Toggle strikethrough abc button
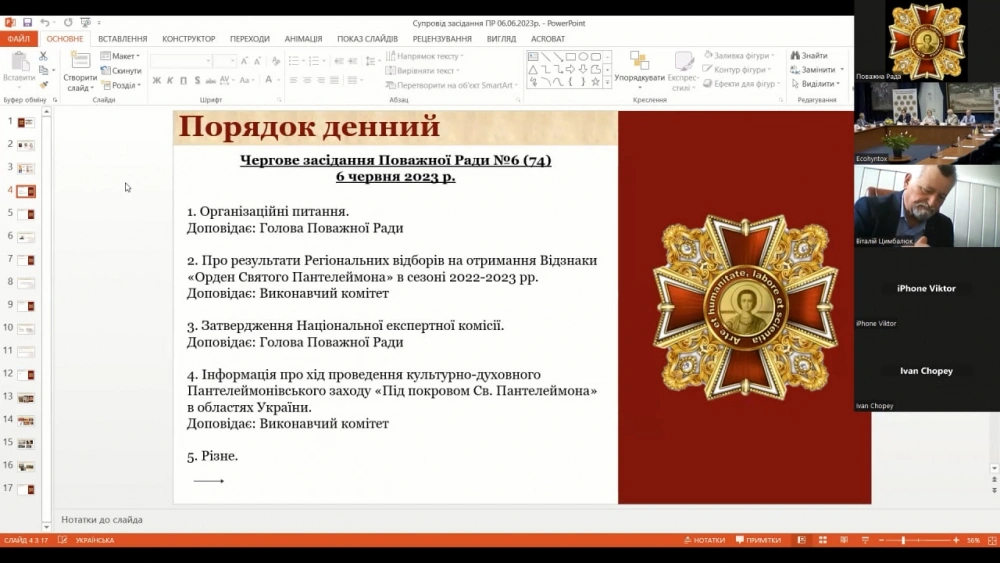The height and width of the screenshot is (563, 1000). pos(210,80)
